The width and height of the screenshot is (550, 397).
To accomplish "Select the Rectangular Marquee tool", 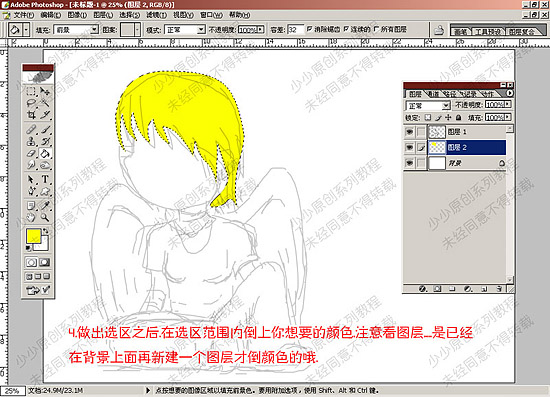I will [32, 92].
